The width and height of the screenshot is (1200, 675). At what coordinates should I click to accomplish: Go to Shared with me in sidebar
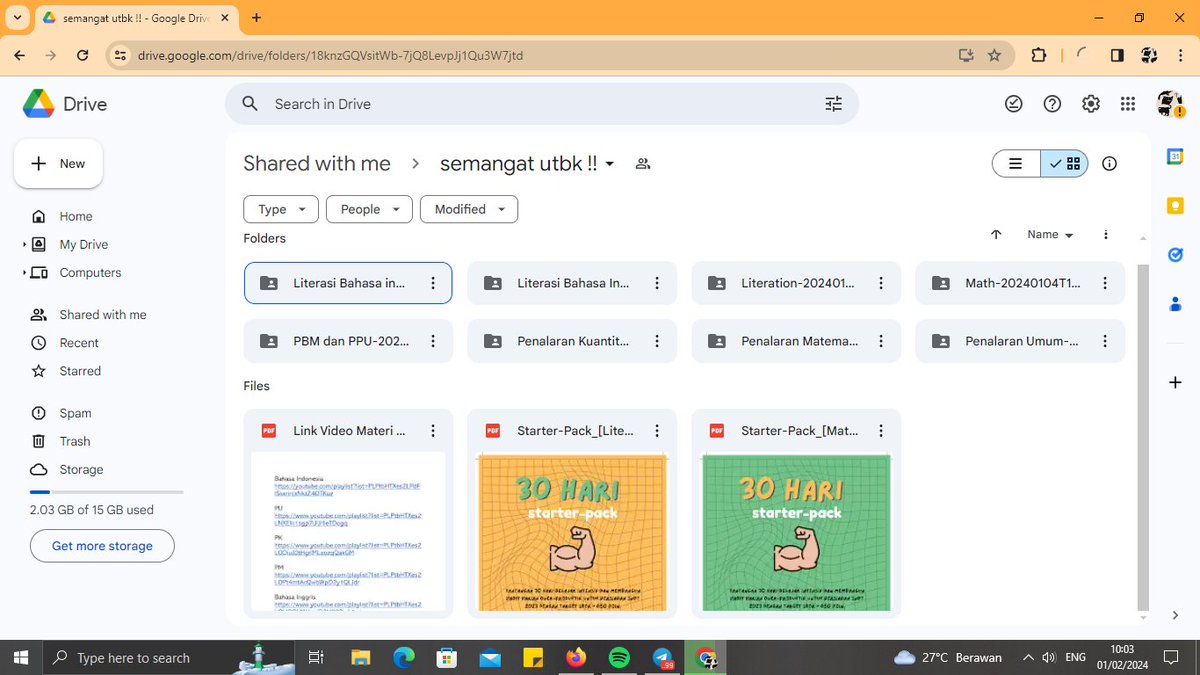(x=104, y=314)
